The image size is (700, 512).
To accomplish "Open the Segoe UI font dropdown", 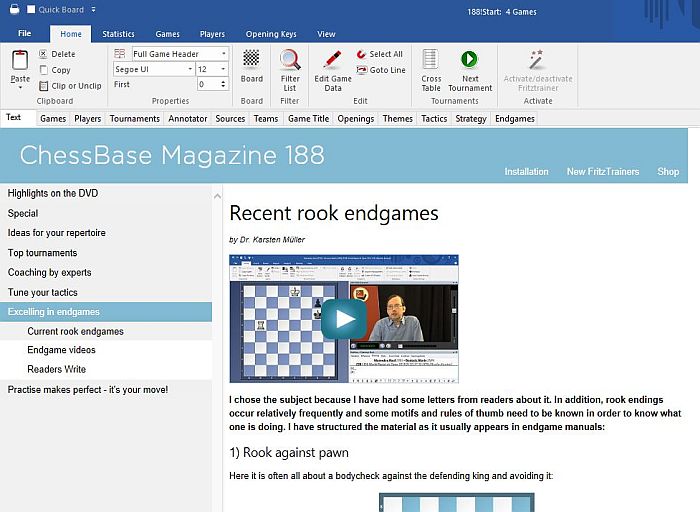I will coord(189,69).
